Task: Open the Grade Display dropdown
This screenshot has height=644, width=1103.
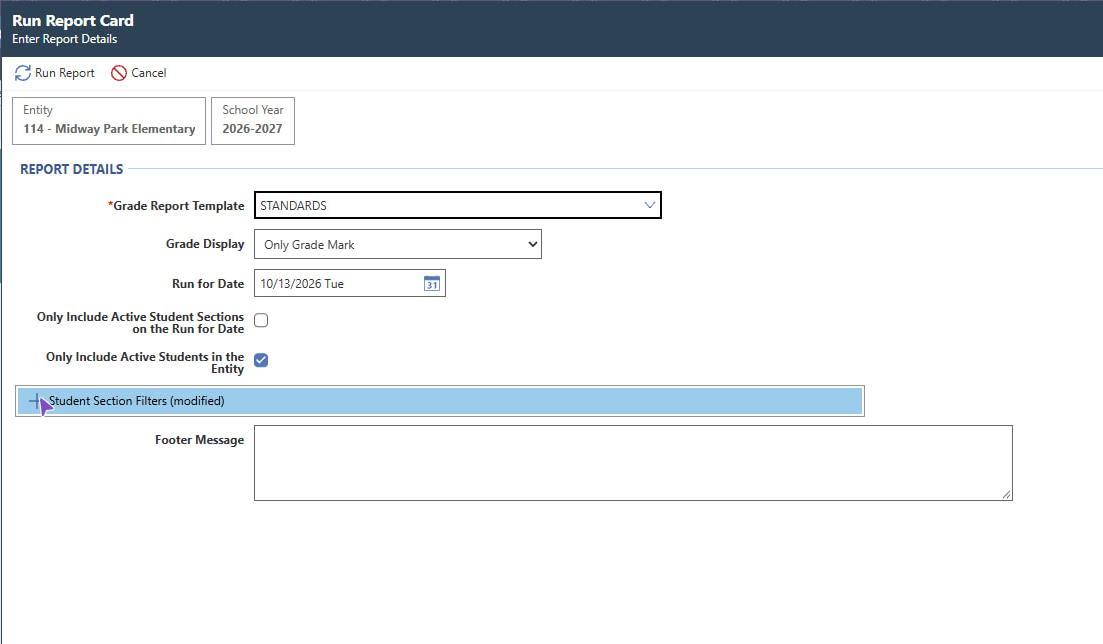Action: pos(397,244)
